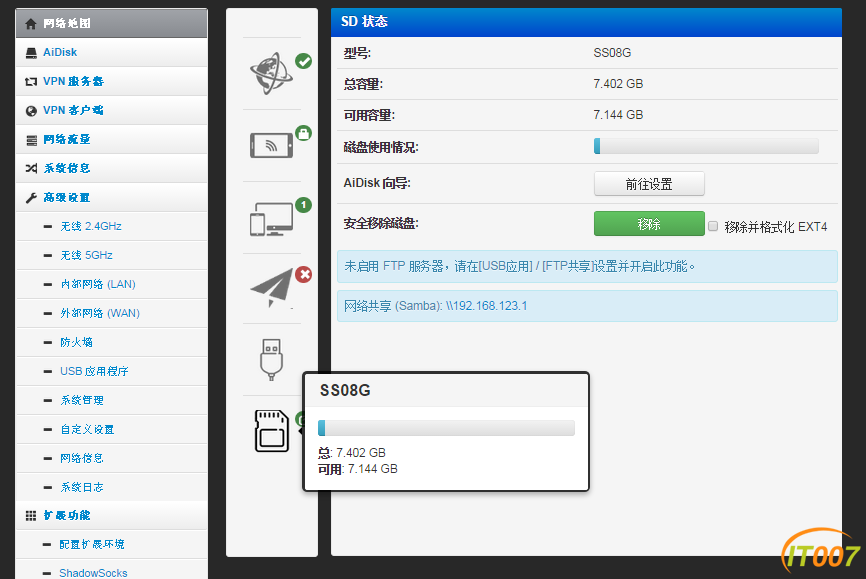Image resolution: width=866 pixels, height=579 pixels.
Task: Click the grid icon for extension features
Action: pos(31,515)
